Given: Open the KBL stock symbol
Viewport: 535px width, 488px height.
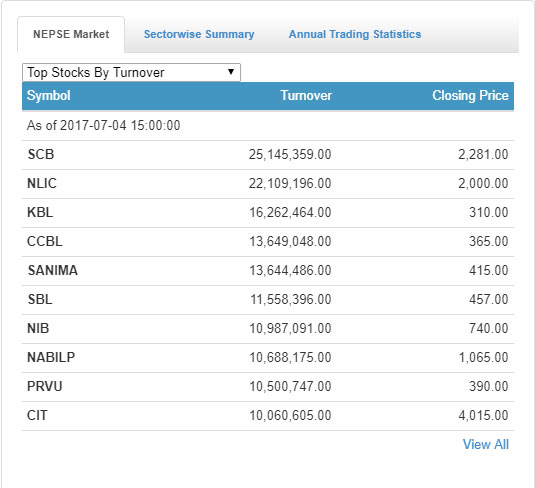Looking at the screenshot, I should click(x=40, y=212).
